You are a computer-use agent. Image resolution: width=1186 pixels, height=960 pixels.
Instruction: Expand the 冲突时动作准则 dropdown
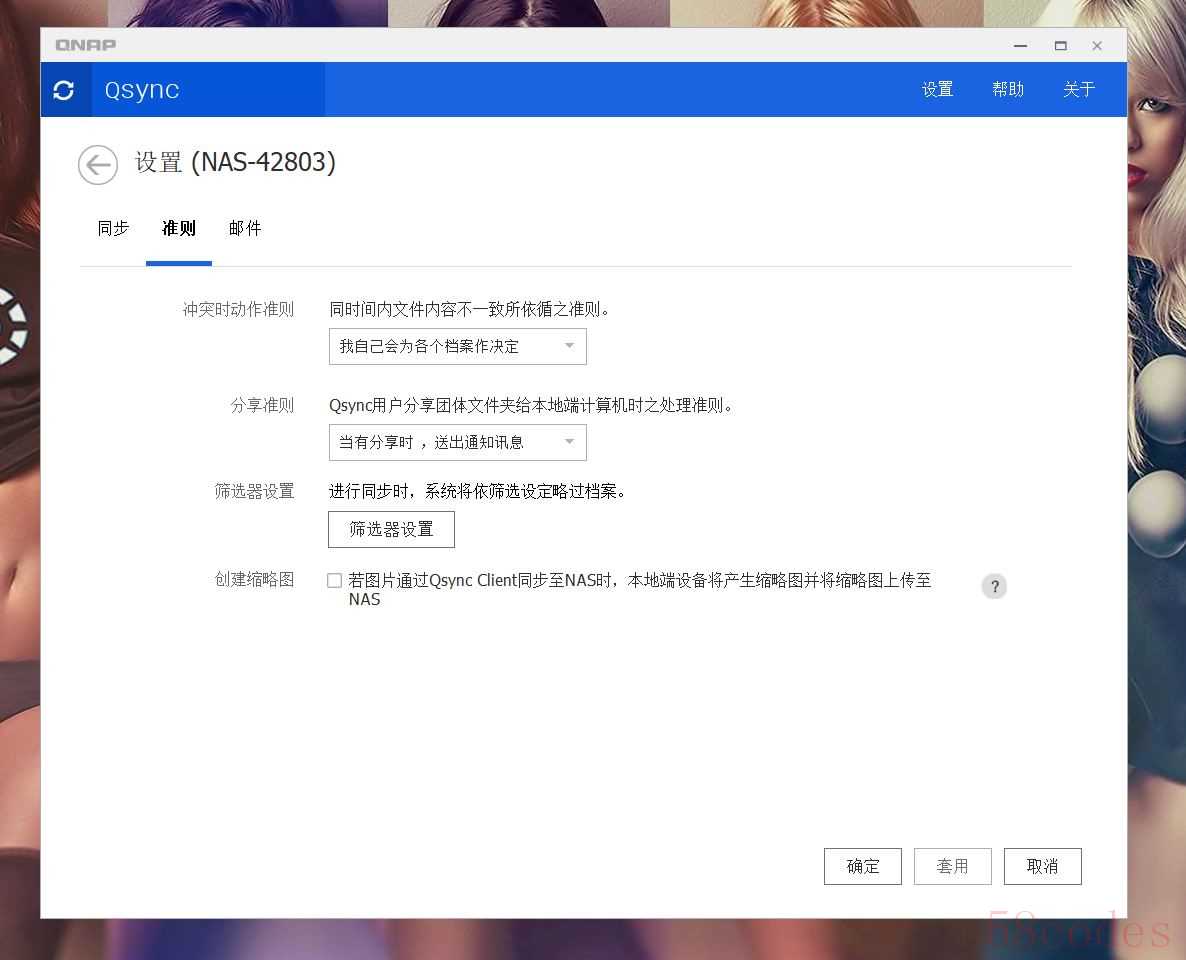(457, 347)
